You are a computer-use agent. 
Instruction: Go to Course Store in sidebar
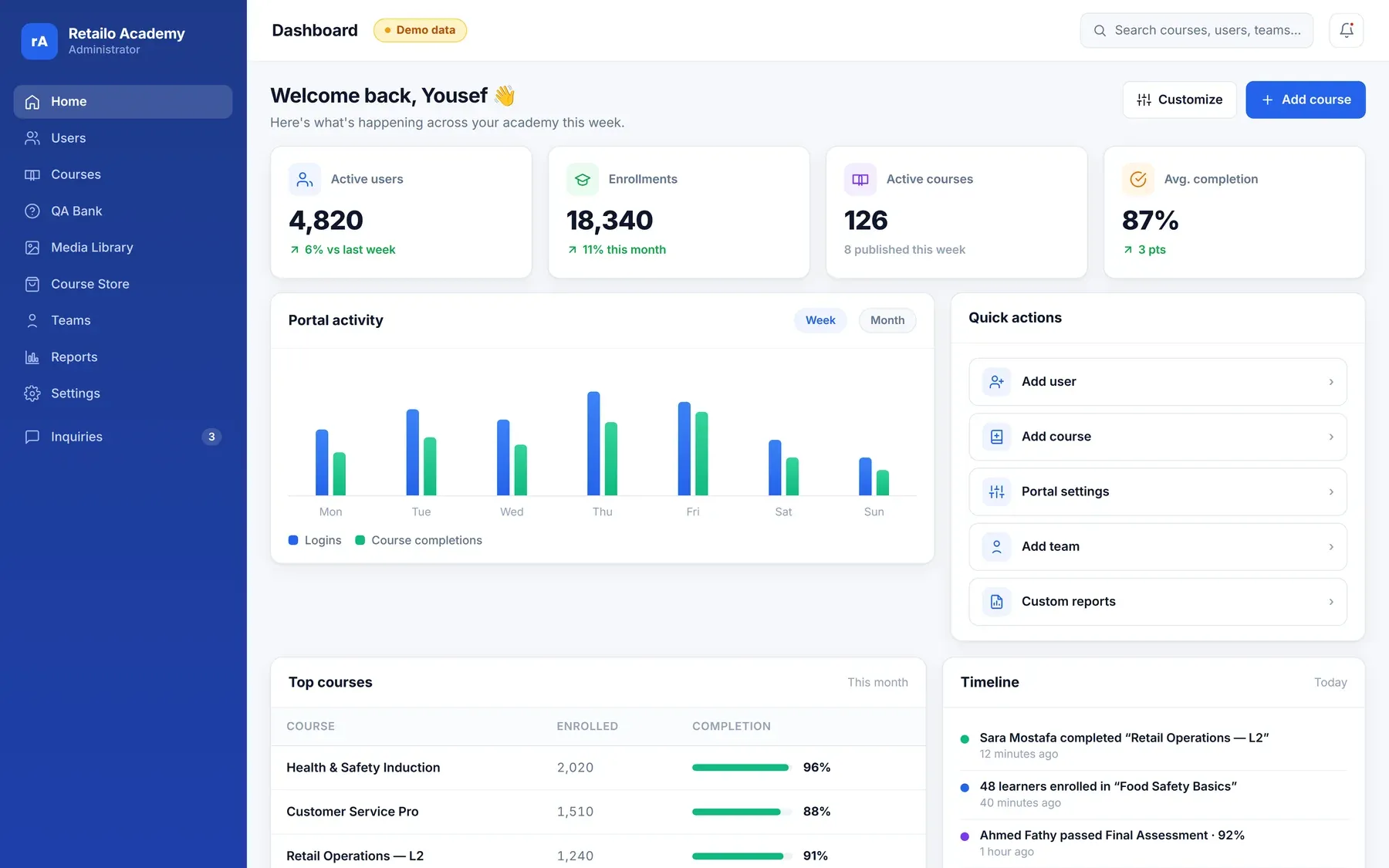click(x=123, y=284)
